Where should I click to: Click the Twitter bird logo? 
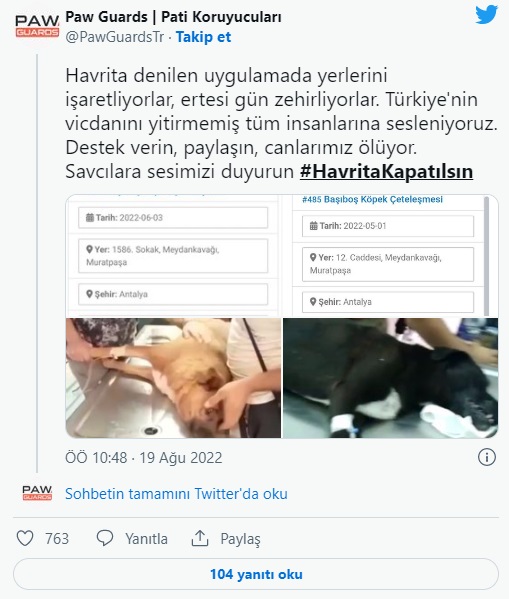[486, 15]
